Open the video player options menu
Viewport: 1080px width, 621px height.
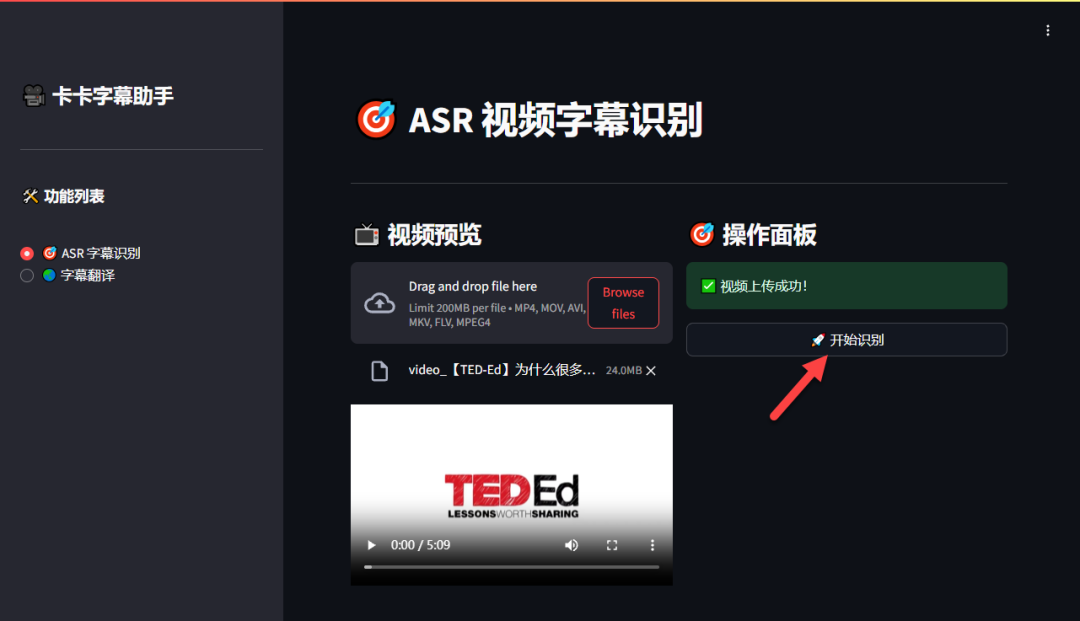(x=652, y=545)
